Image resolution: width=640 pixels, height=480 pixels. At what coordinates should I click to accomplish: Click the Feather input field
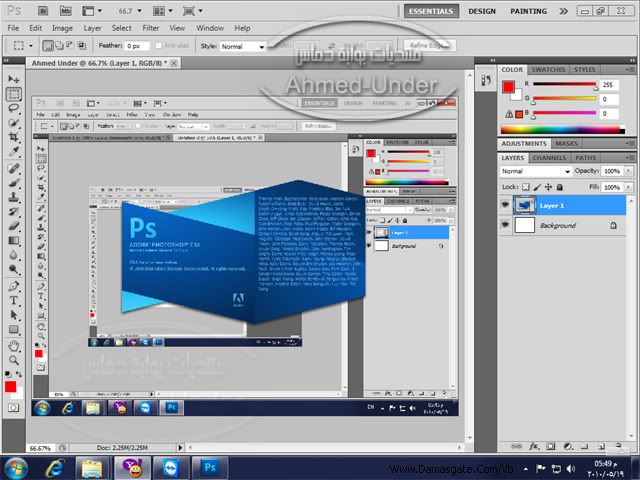click(137, 46)
